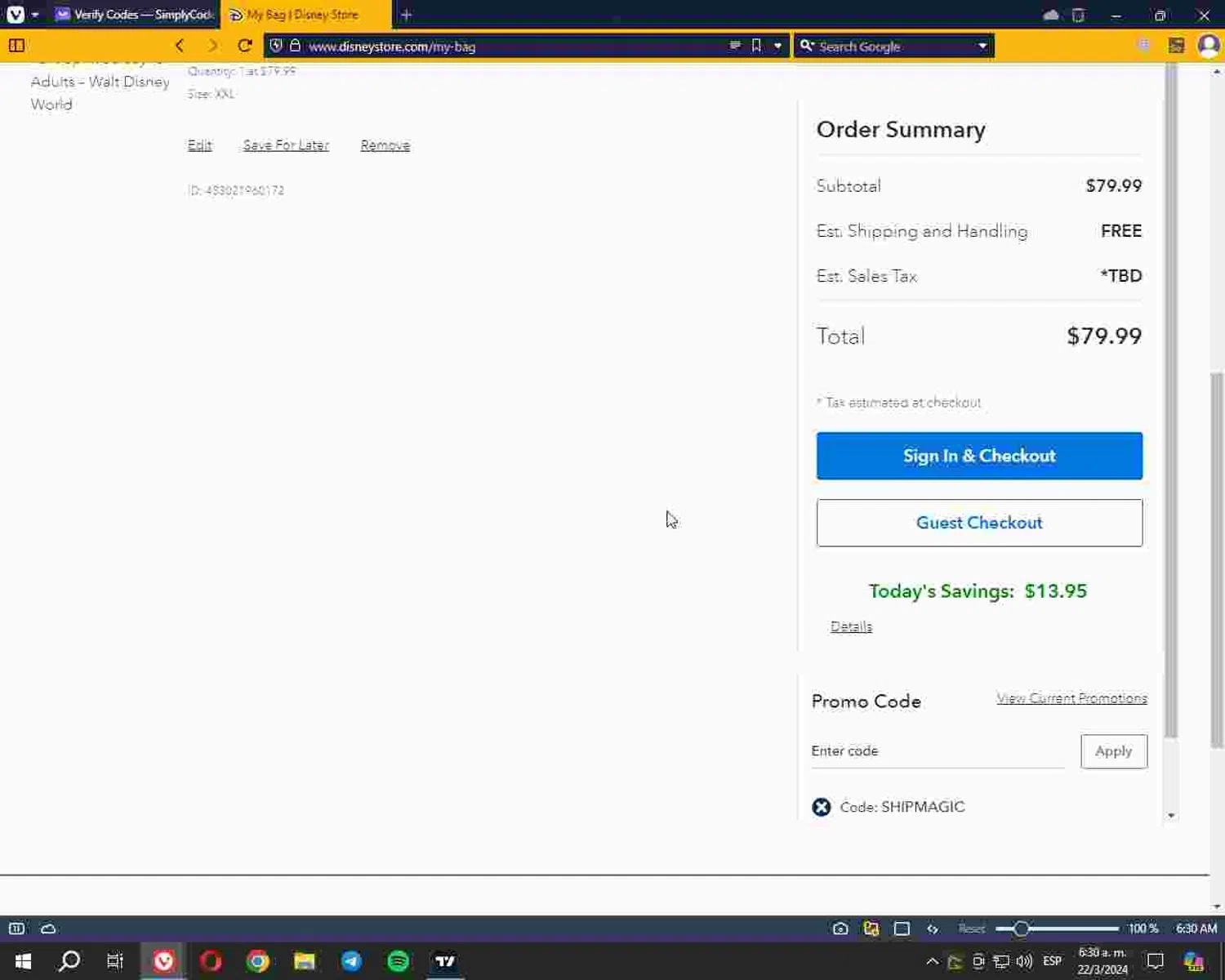The image size is (1225, 980).
Task: Select Today's Savings $13.95 text
Action: (x=978, y=591)
